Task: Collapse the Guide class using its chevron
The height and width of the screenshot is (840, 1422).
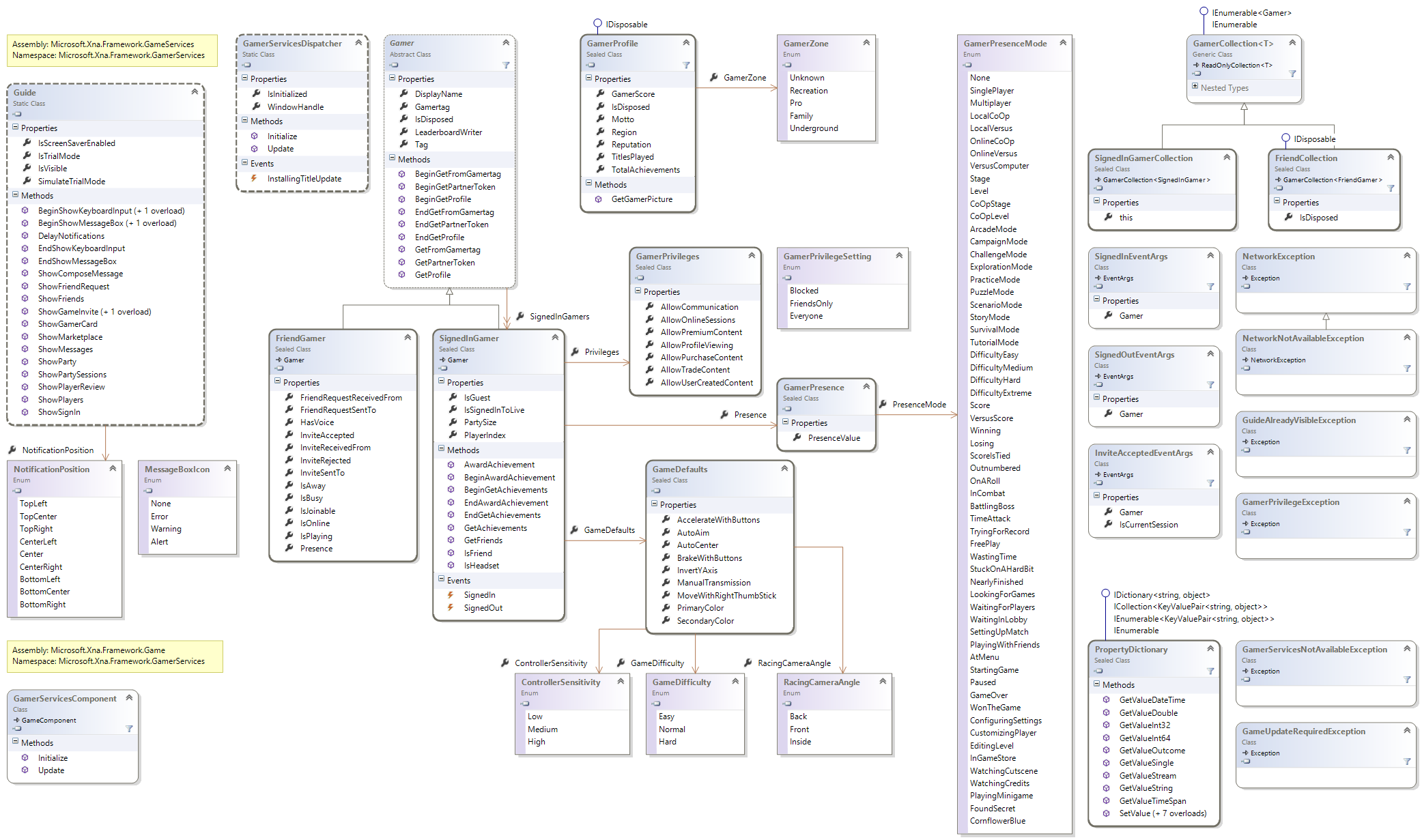Action: click(195, 91)
